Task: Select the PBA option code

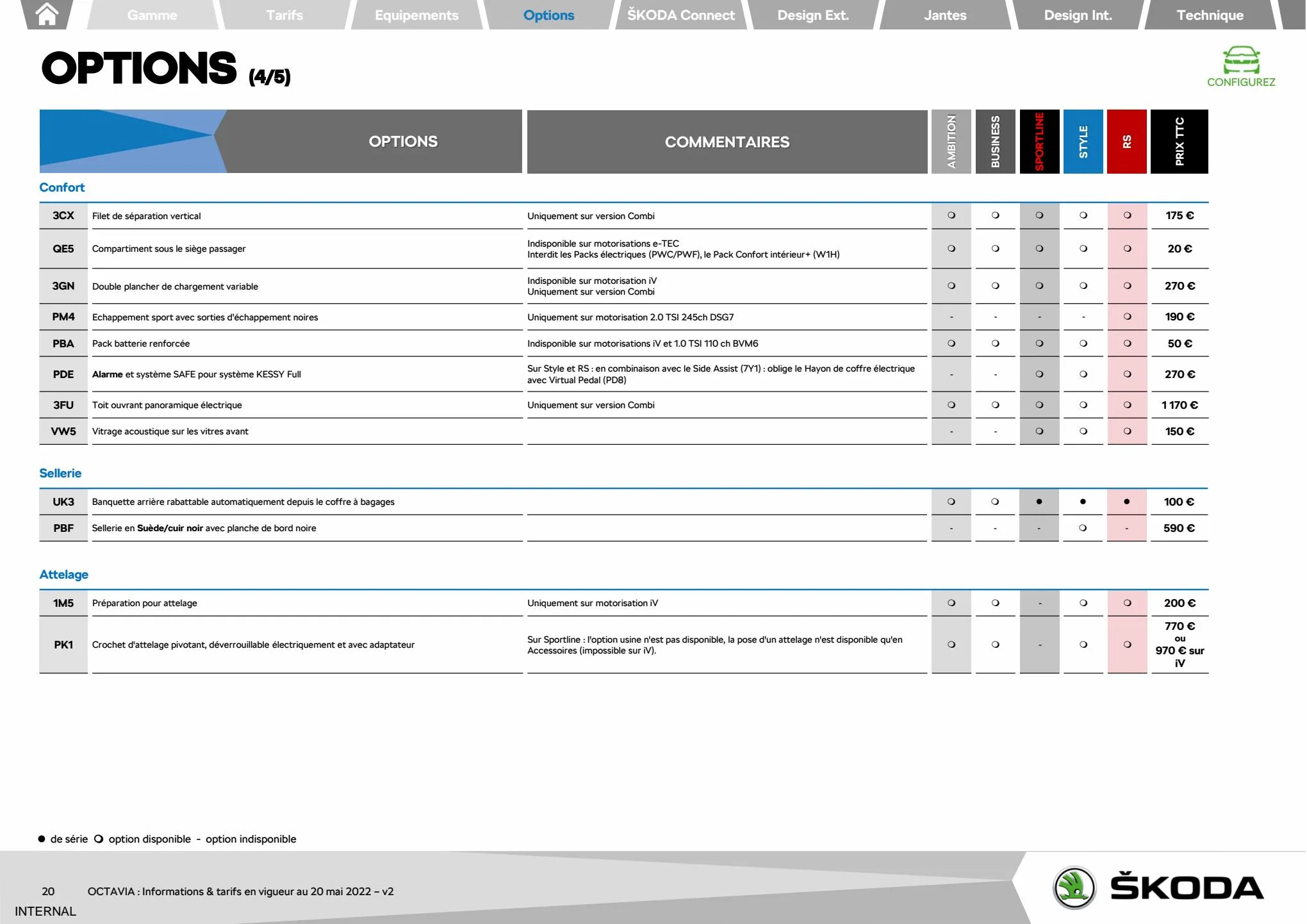Action: [63, 343]
